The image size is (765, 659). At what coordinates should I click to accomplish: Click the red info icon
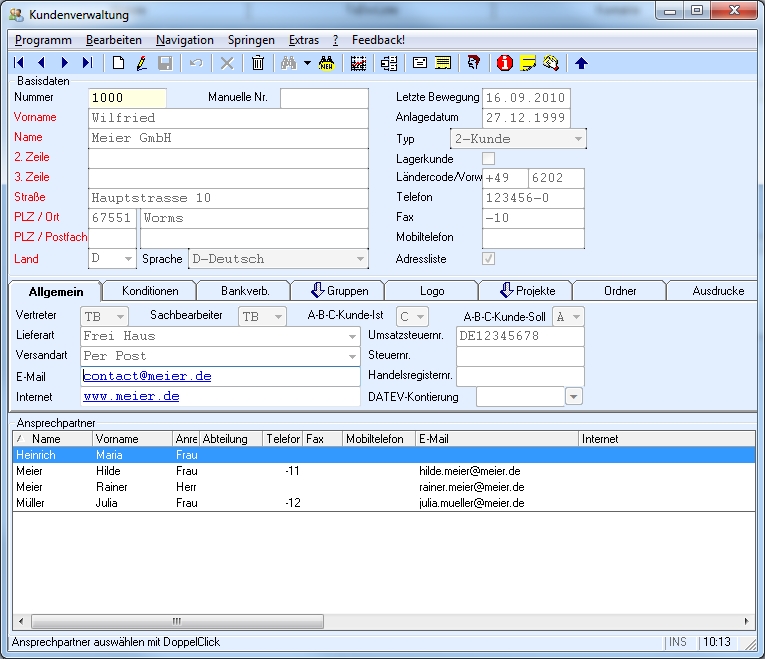[x=504, y=63]
